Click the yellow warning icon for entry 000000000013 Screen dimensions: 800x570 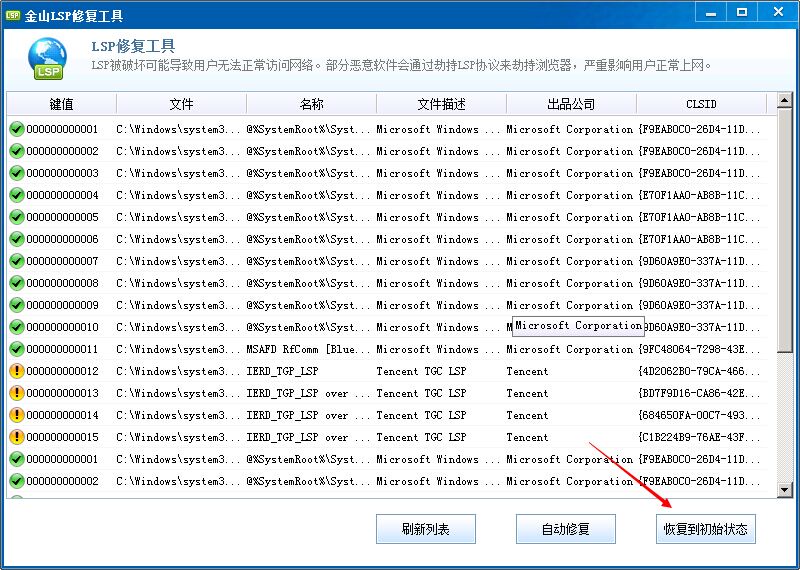pyautogui.click(x=17, y=392)
